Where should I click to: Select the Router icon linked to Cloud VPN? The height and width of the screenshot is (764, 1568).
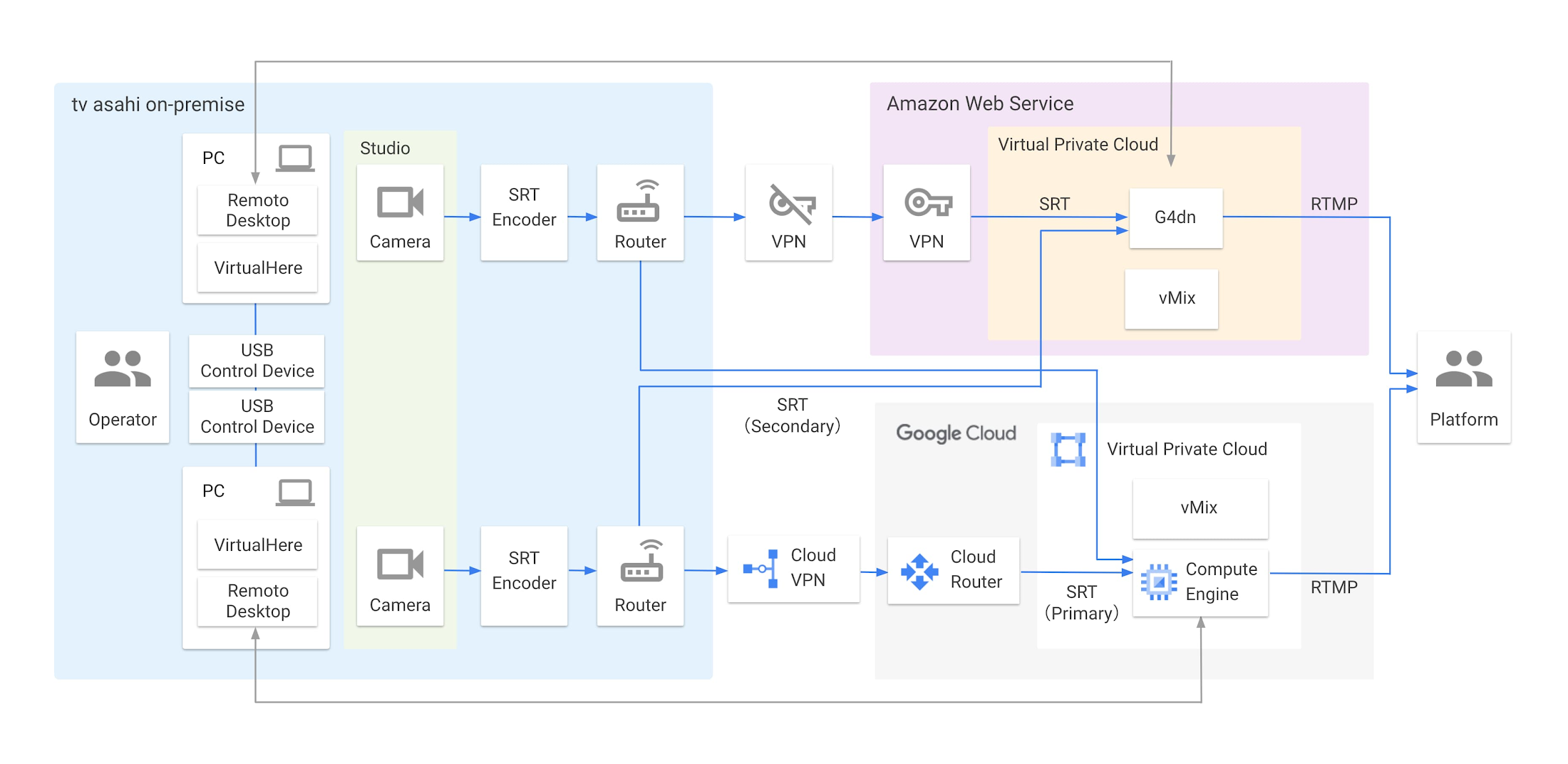pos(641,562)
